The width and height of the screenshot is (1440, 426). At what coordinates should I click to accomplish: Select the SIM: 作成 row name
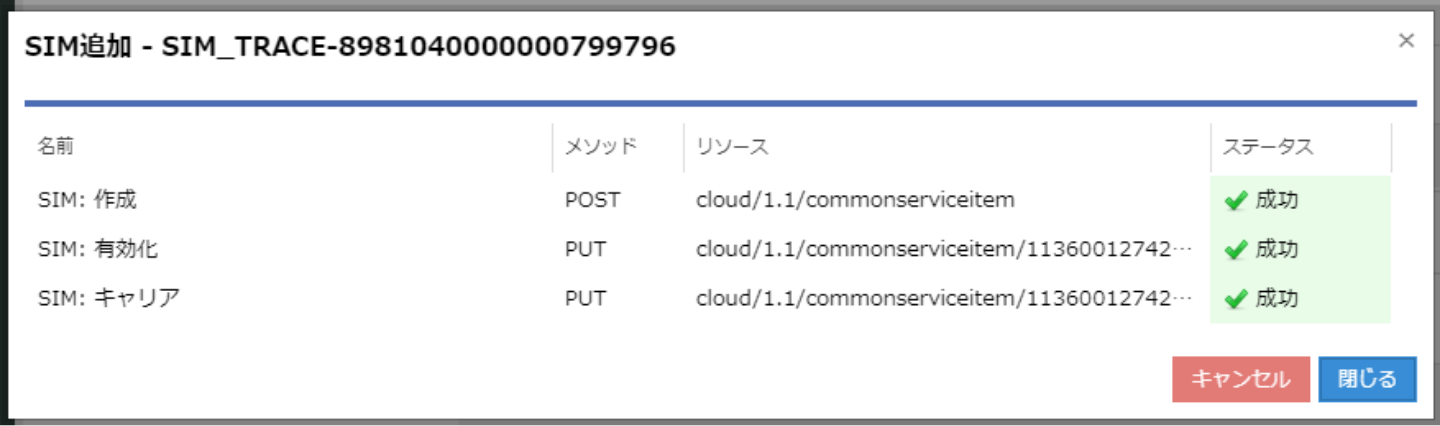point(87,200)
